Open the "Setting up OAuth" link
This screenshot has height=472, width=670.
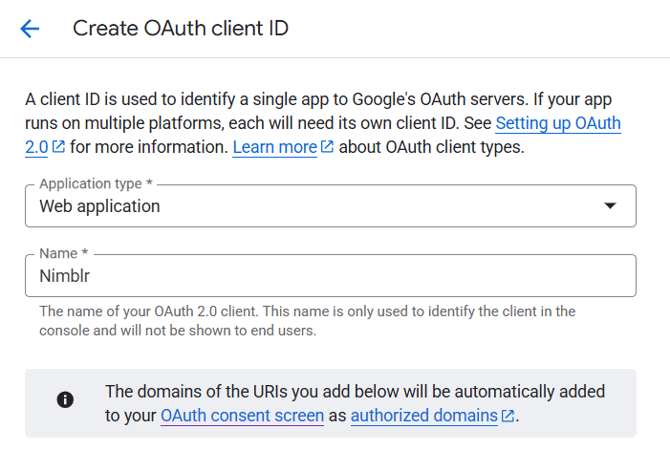558,124
